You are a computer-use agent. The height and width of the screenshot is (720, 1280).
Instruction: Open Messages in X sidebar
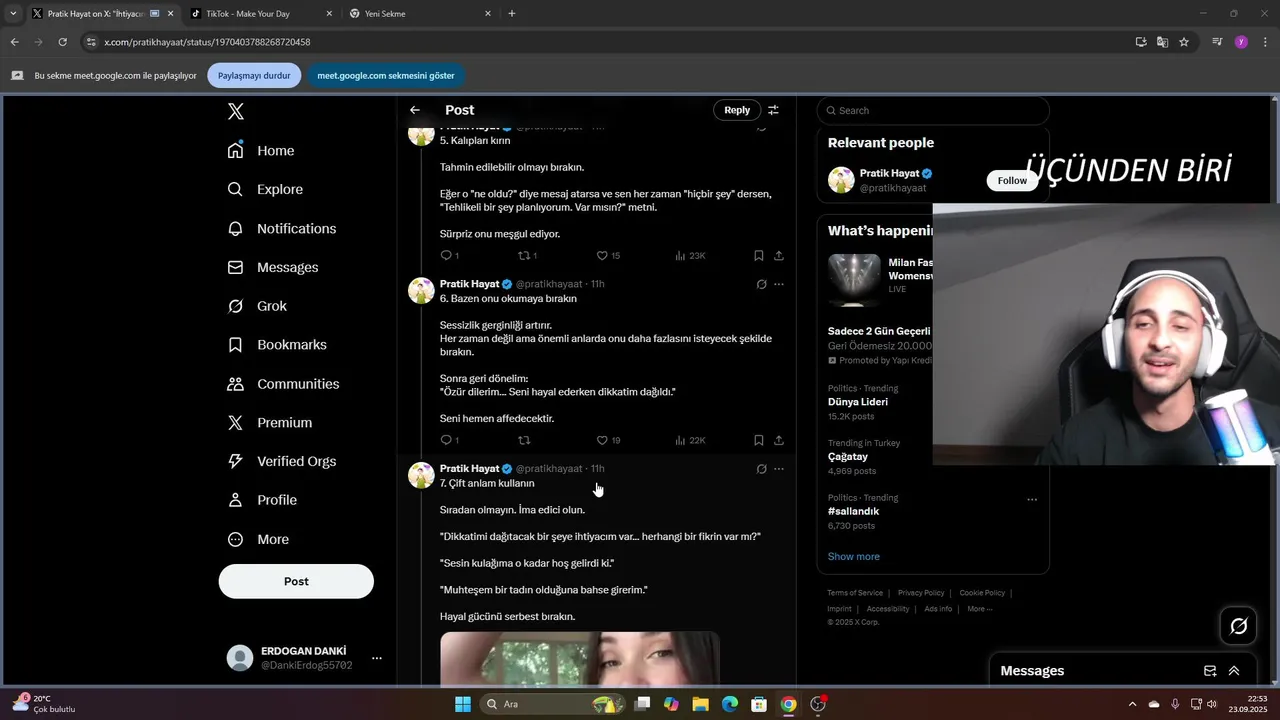273,267
